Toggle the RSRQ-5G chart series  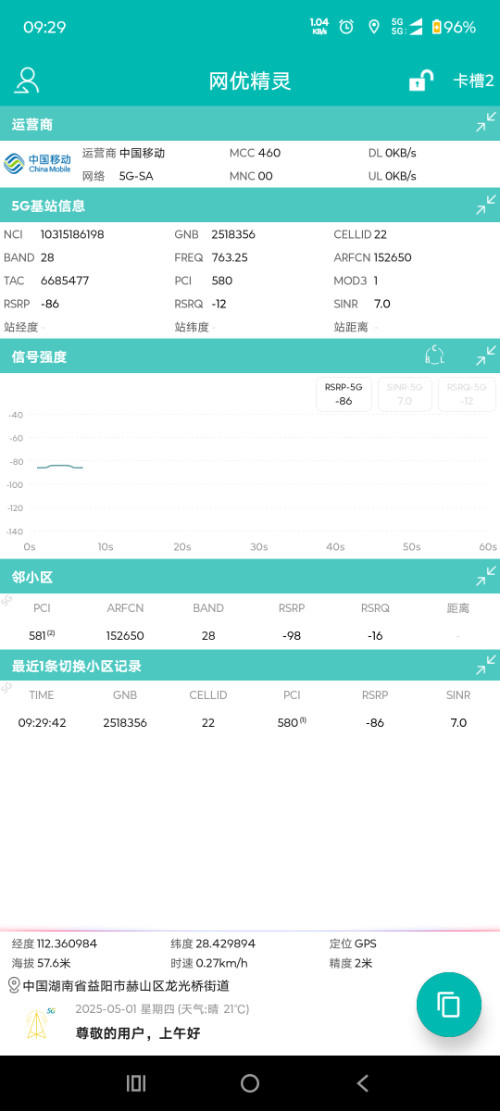[x=467, y=394]
